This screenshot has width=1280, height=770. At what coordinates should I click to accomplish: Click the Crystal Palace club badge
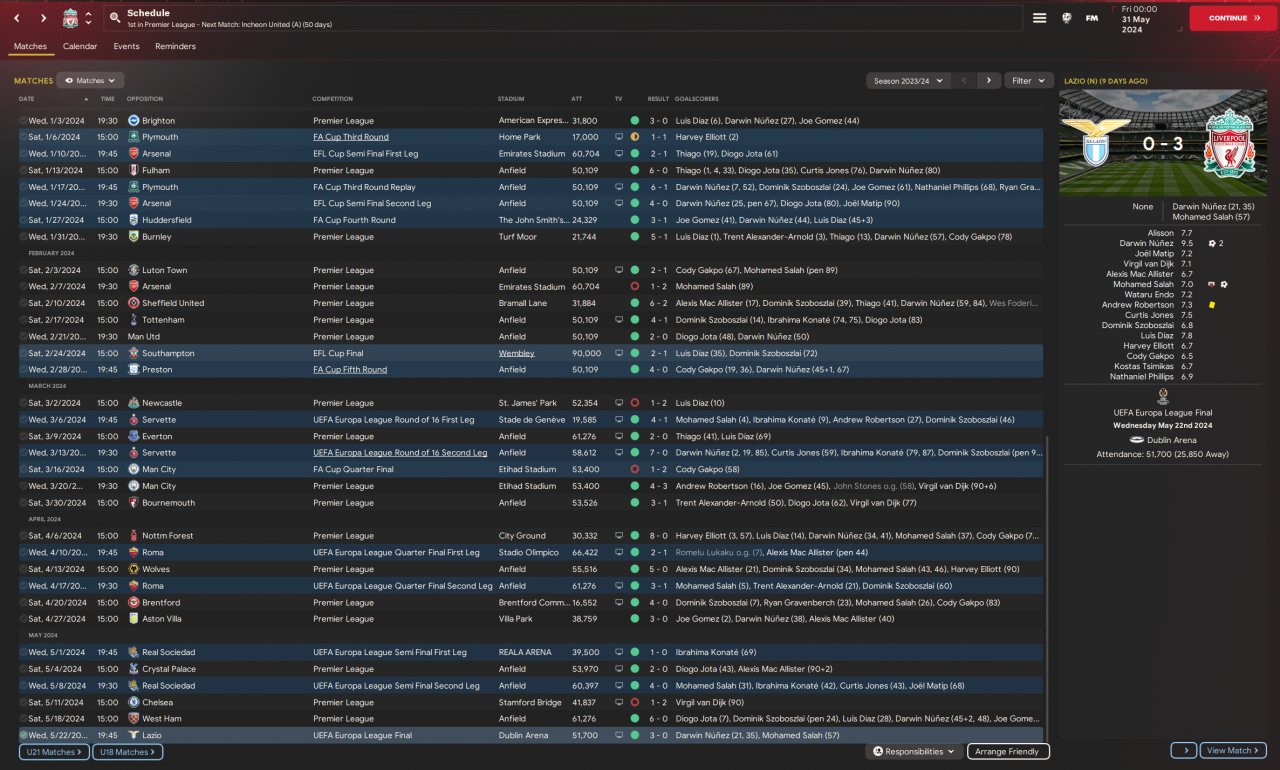click(x=133, y=669)
